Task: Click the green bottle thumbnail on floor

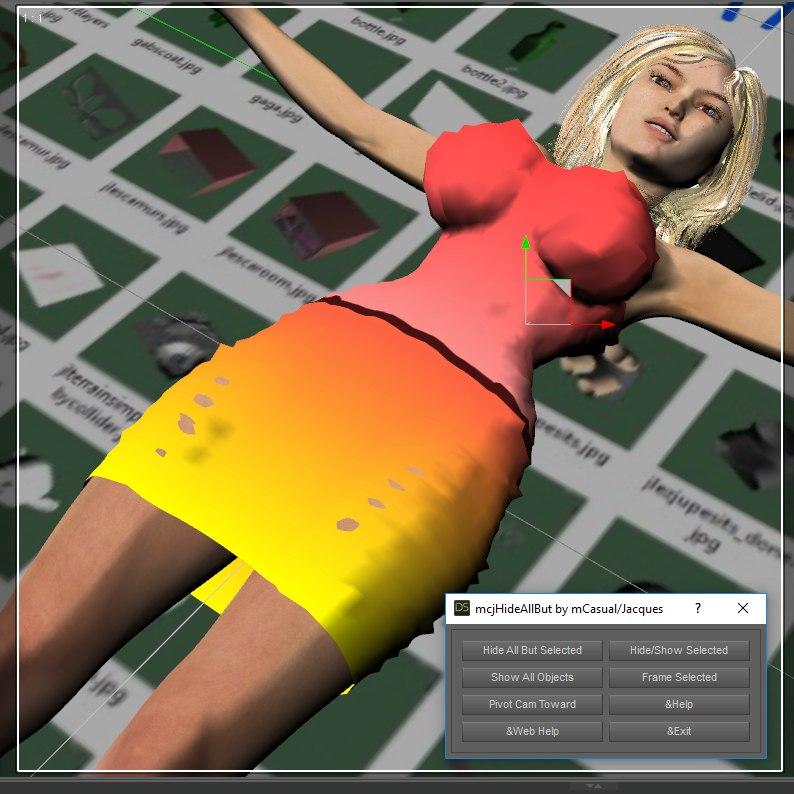Action: point(537,44)
